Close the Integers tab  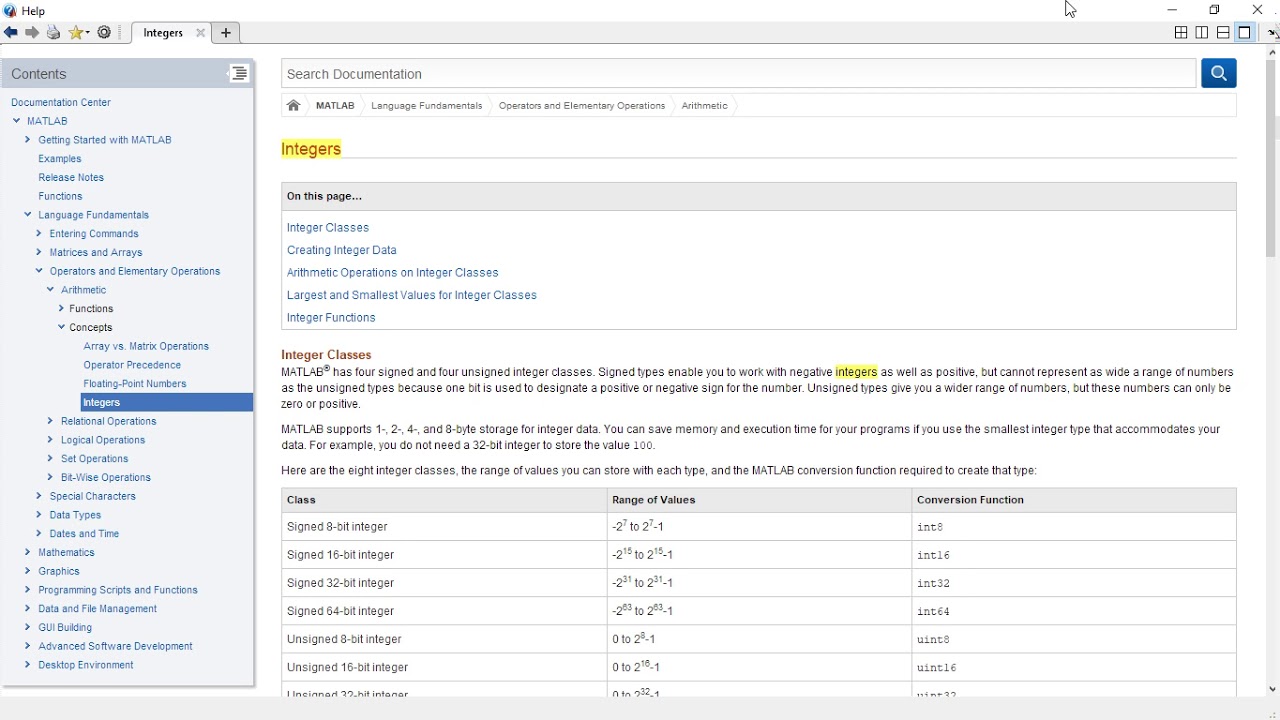pos(200,33)
